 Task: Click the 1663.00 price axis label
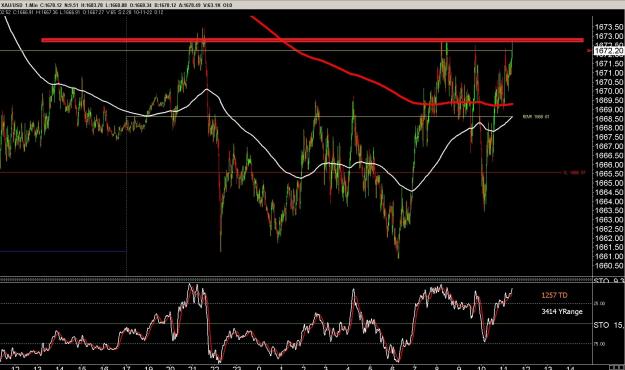609,220
